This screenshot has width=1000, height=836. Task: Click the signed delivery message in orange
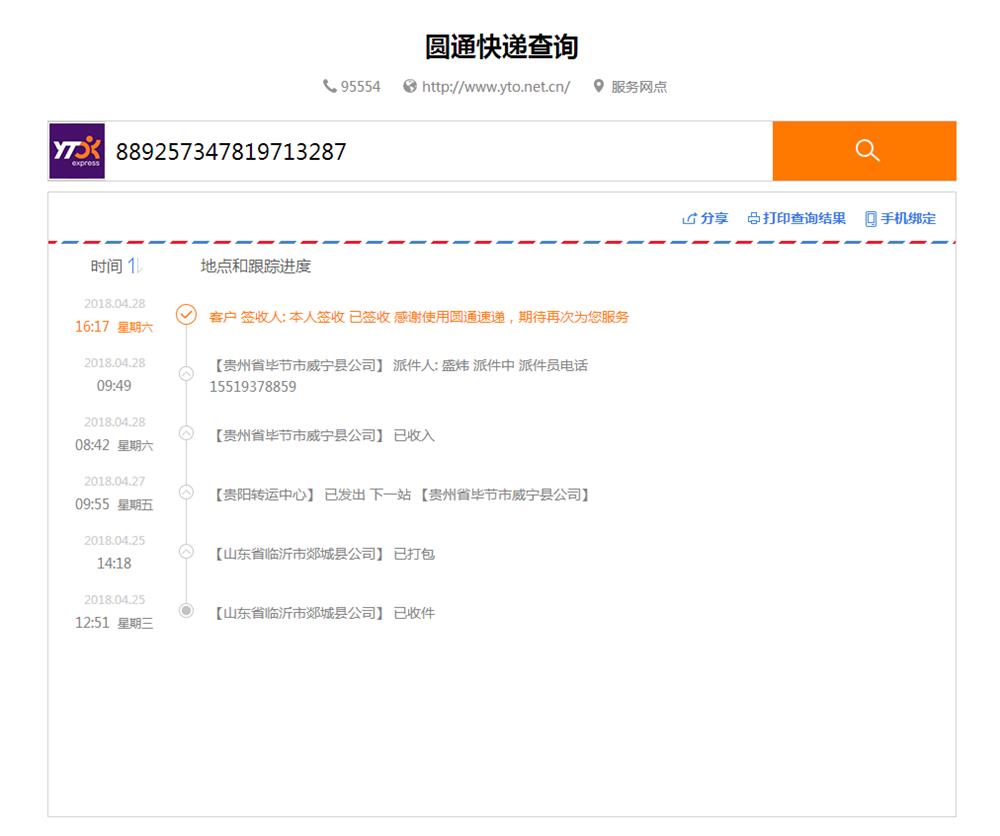(419, 317)
